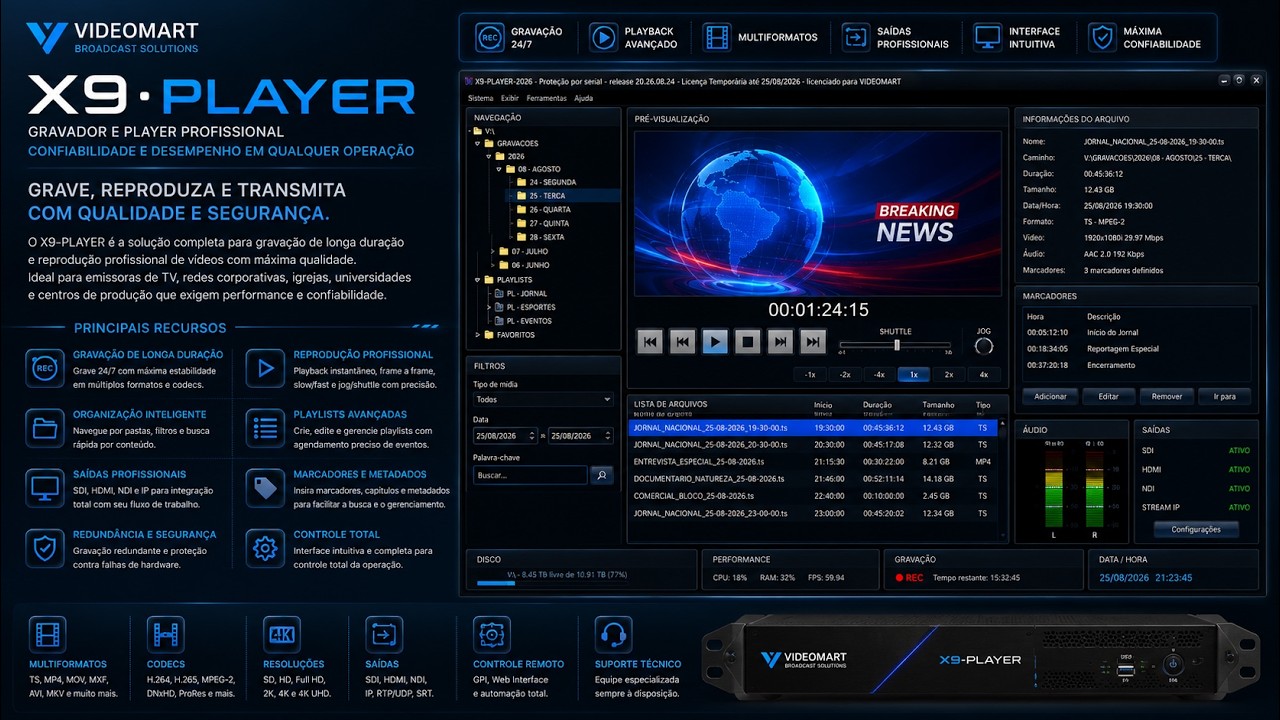Select file ENTREVISTA_ESPECIAL_25-08-2026.ts
Image resolution: width=1280 pixels, height=720 pixels.
point(813,462)
